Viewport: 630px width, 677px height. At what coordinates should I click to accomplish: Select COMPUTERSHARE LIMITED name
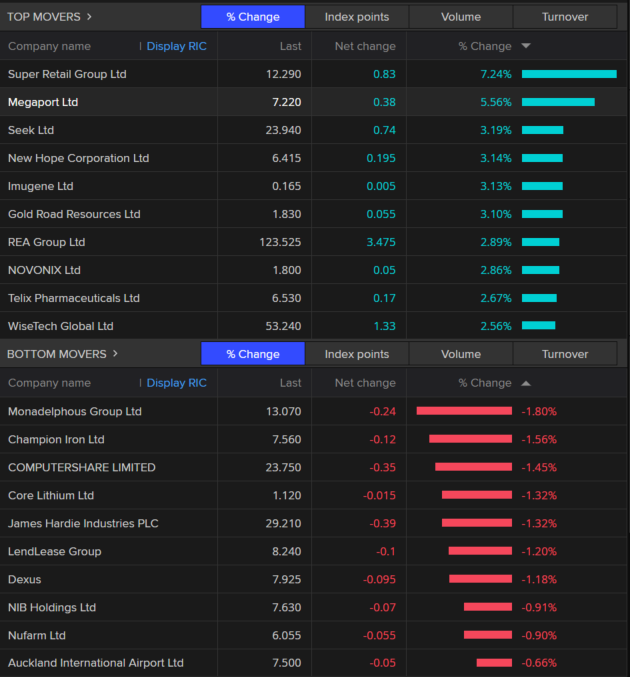click(x=82, y=468)
